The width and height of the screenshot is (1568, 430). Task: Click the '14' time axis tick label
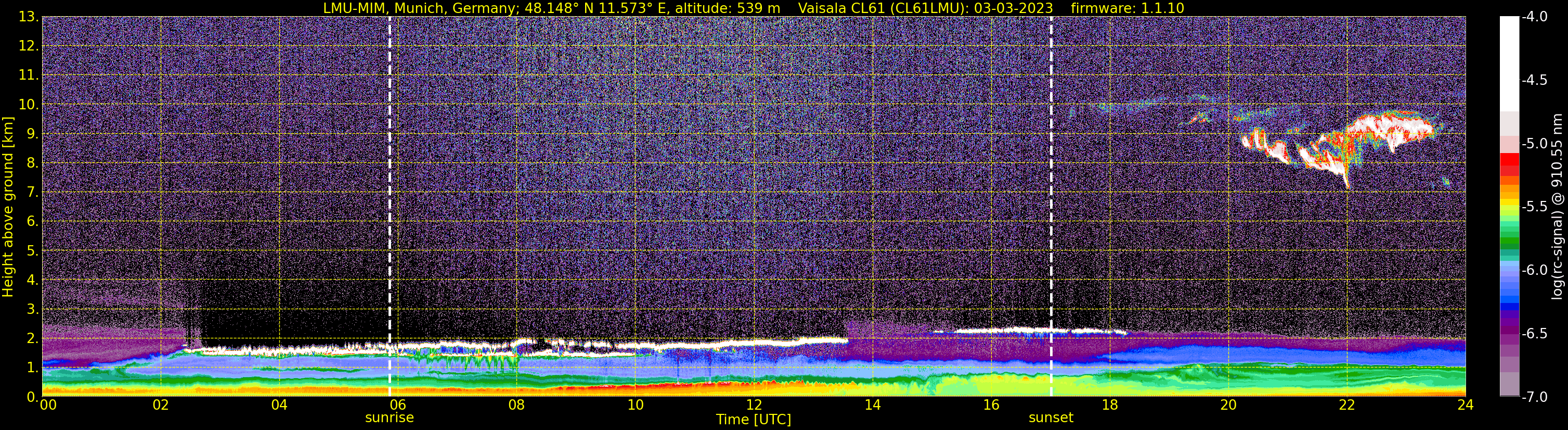tap(873, 405)
